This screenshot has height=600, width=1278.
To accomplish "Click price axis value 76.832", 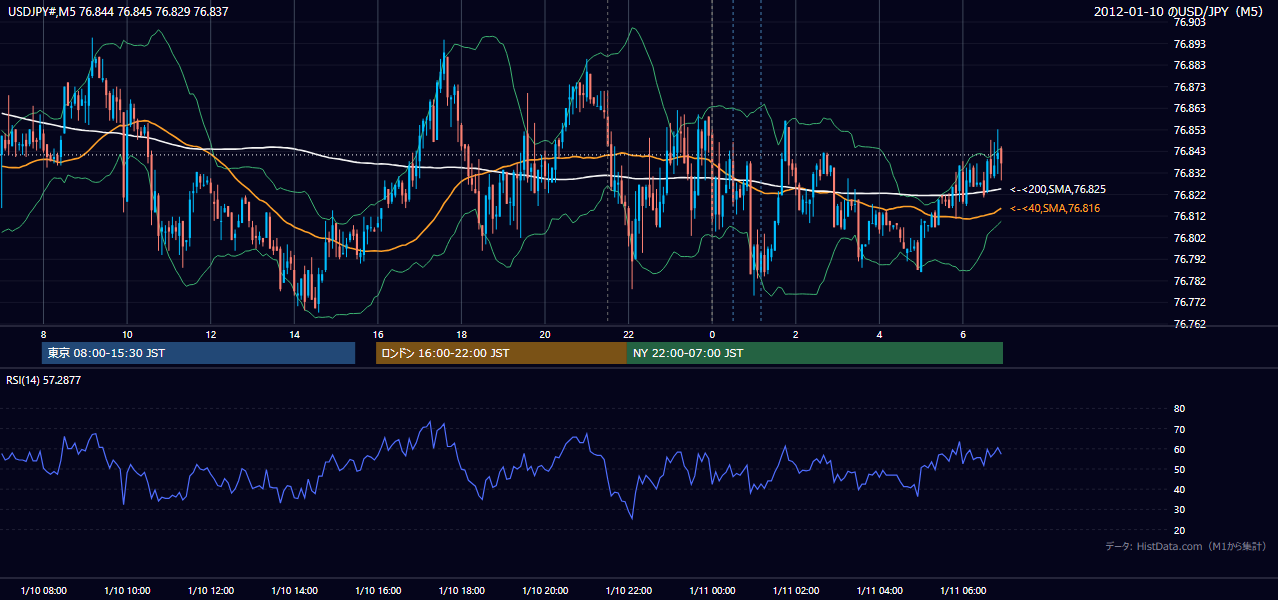I will click(1189, 173).
